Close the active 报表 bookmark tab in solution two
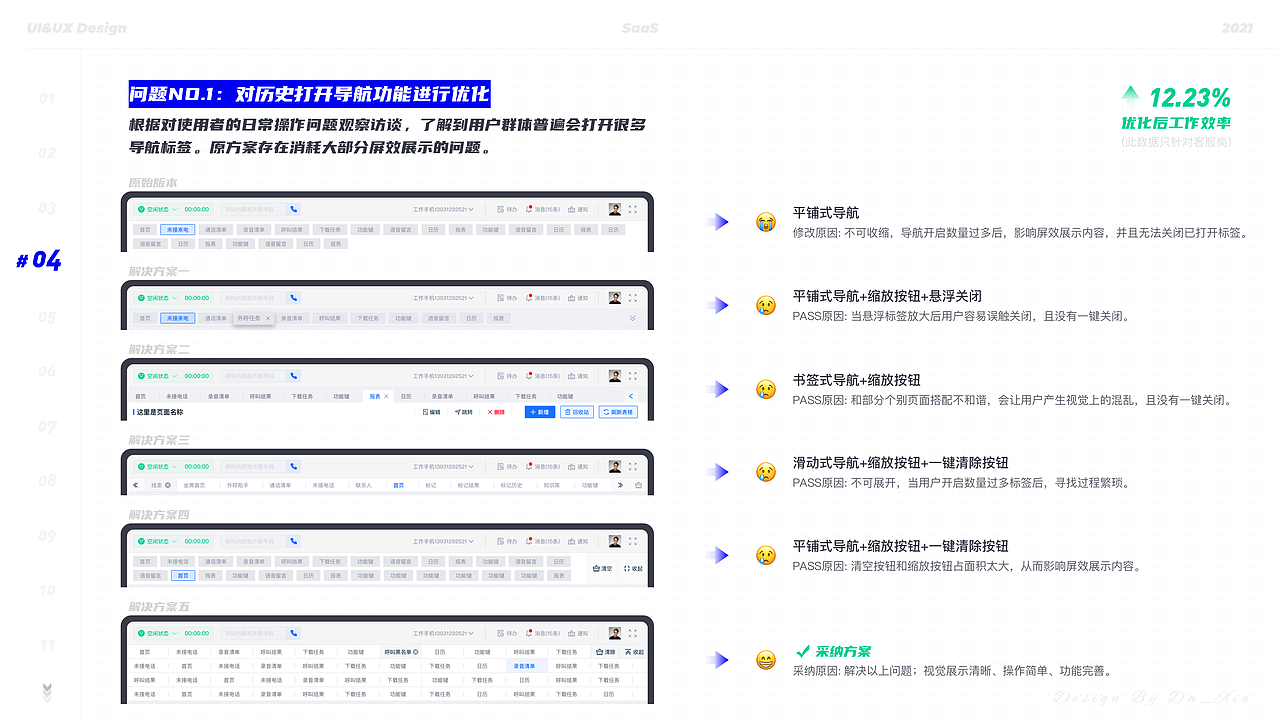Screen dimensions: 1280x720 coord(387,396)
